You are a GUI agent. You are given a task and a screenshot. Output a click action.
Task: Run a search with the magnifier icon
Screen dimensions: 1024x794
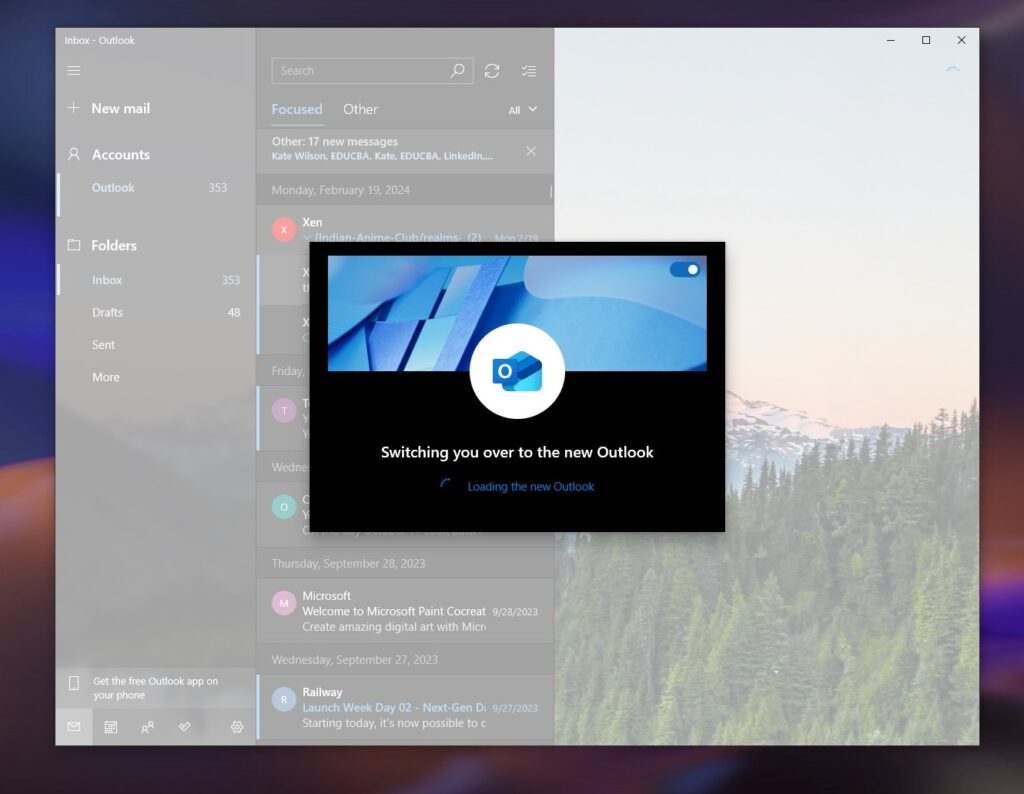click(456, 71)
